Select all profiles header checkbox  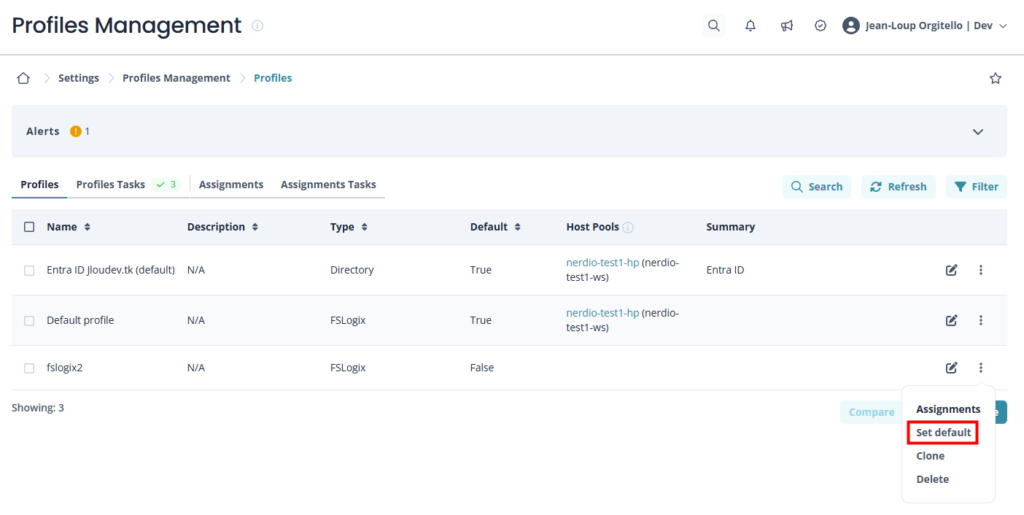coord(29,226)
